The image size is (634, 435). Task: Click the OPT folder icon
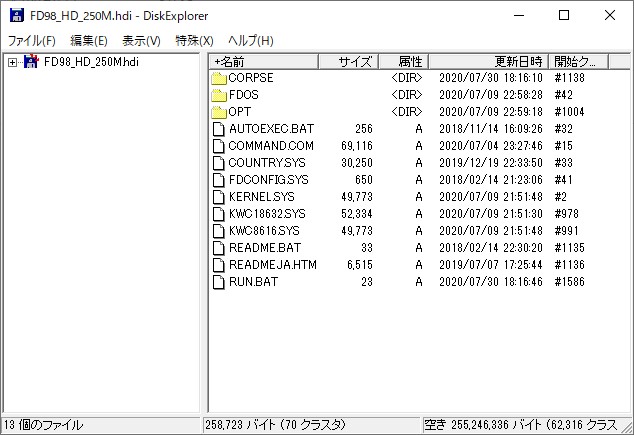coord(219,112)
